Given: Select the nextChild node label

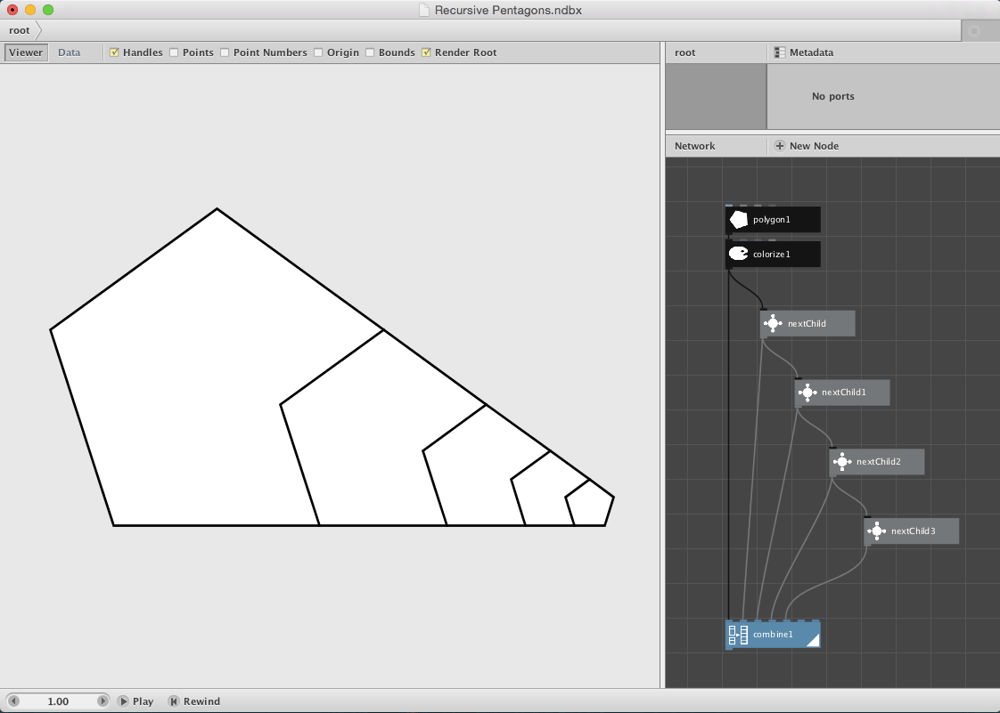Looking at the screenshot, I should coord(807,323).
